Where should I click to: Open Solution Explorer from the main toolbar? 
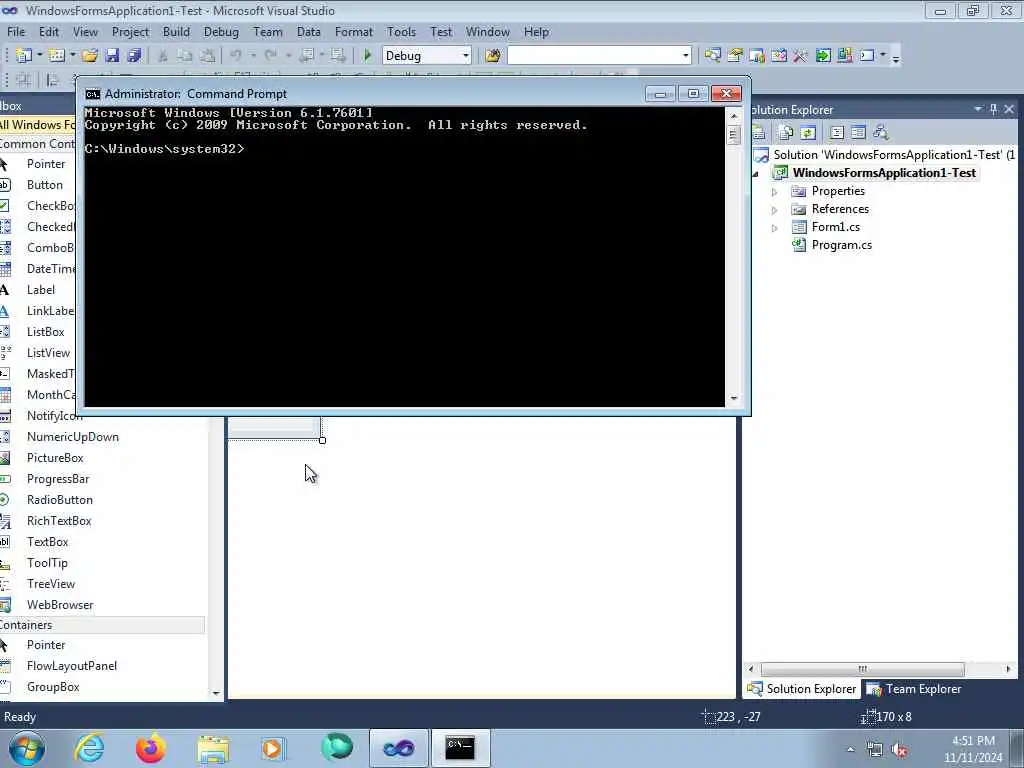point(712,56)
